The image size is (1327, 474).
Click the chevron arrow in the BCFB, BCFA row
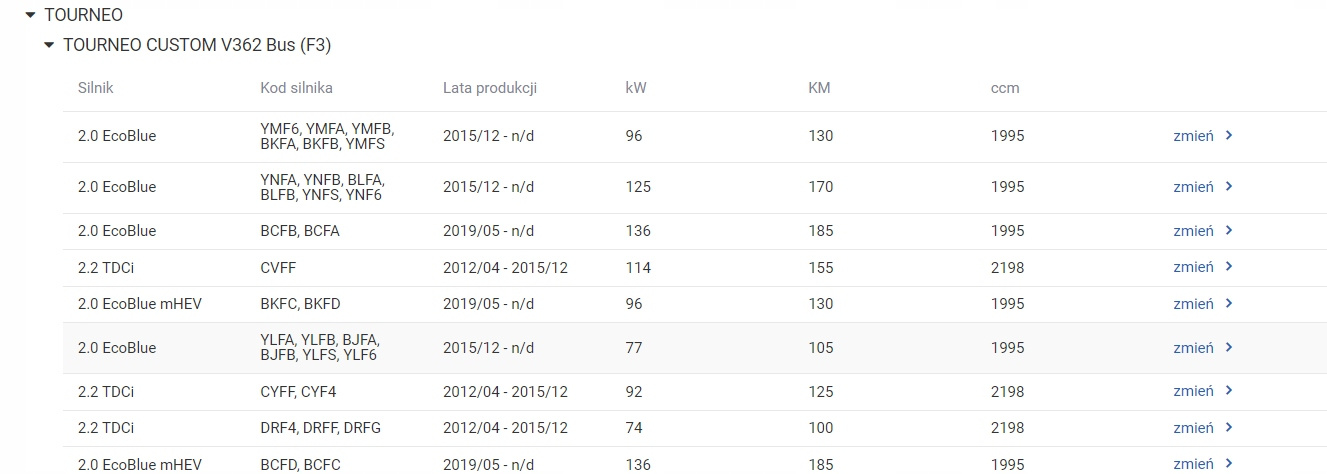(x=1229, y=231)
